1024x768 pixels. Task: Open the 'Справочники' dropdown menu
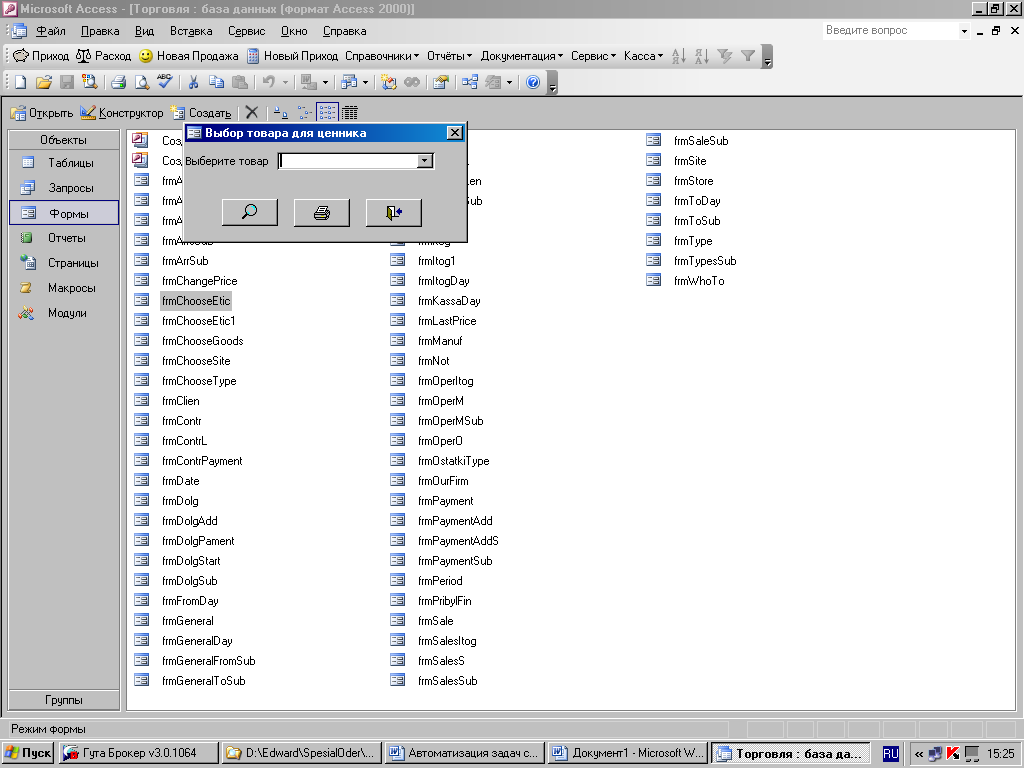(x=382, y=56)
